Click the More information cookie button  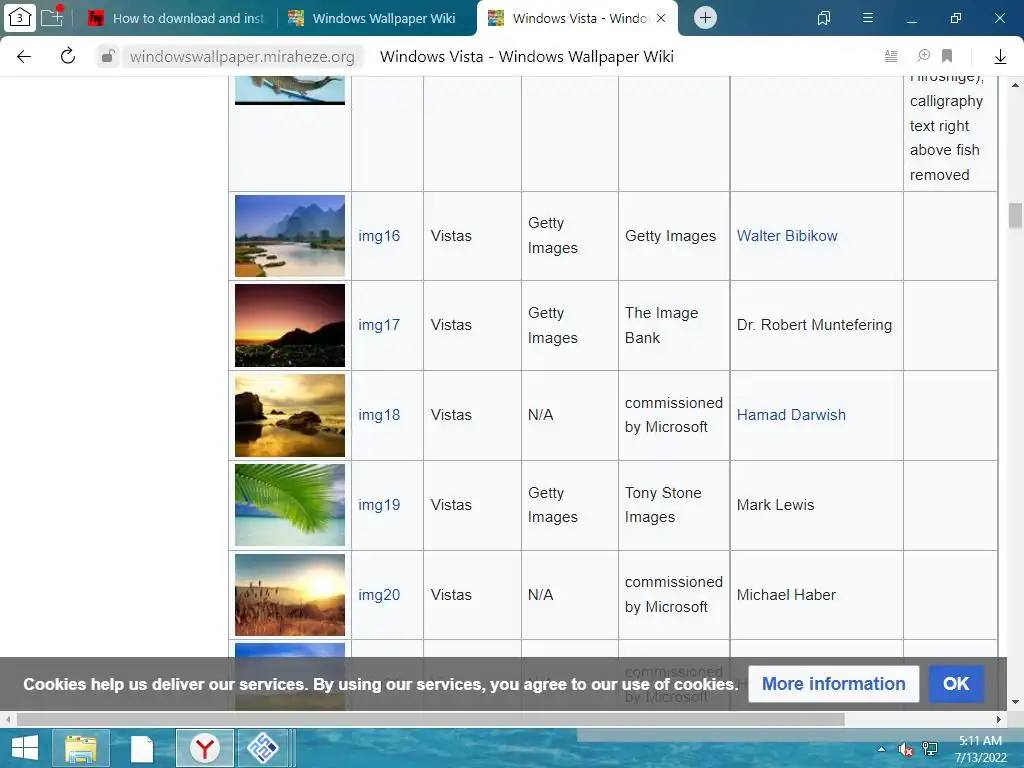833,684
